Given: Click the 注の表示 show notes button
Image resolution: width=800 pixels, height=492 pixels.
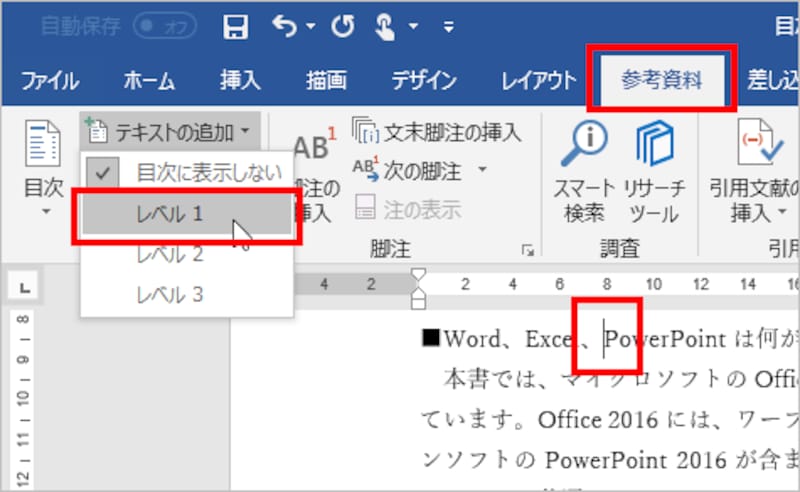Looking at the screenshot, I should (x=407, y=209).
